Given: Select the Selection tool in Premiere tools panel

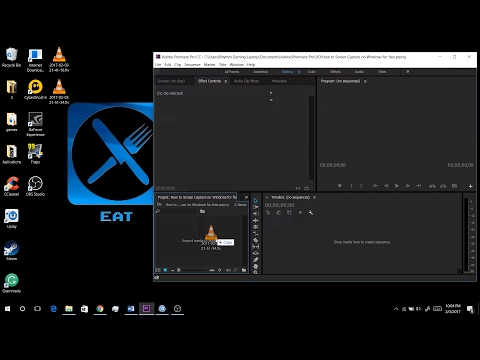Looking at the screenshot, I should point(256,201).
